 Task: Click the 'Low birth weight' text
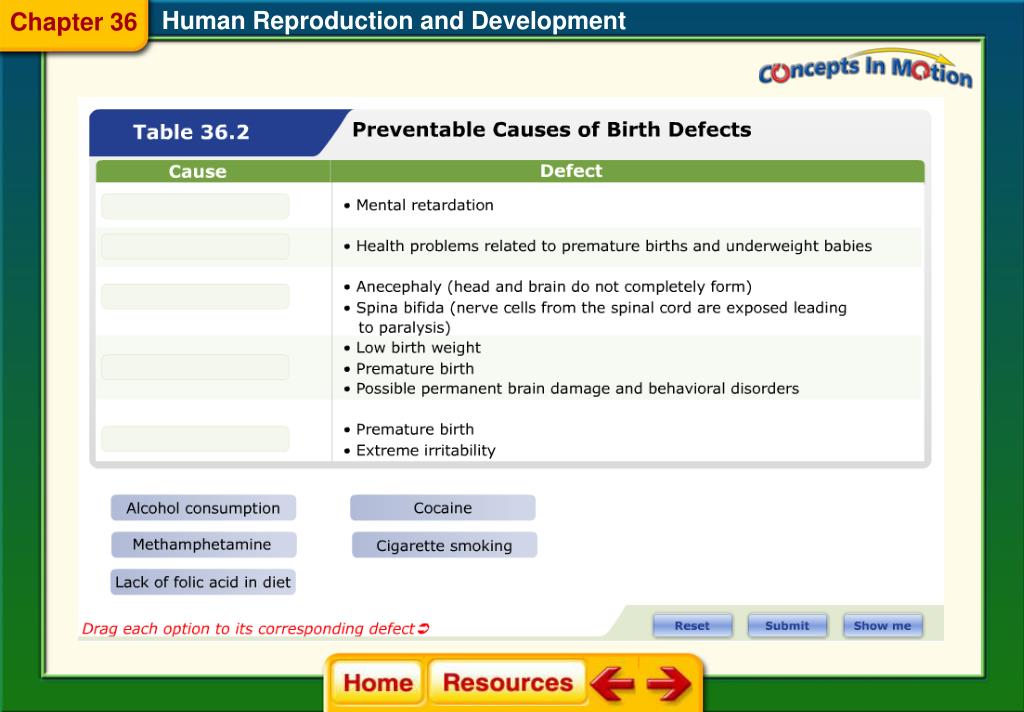tap(418, 348)
